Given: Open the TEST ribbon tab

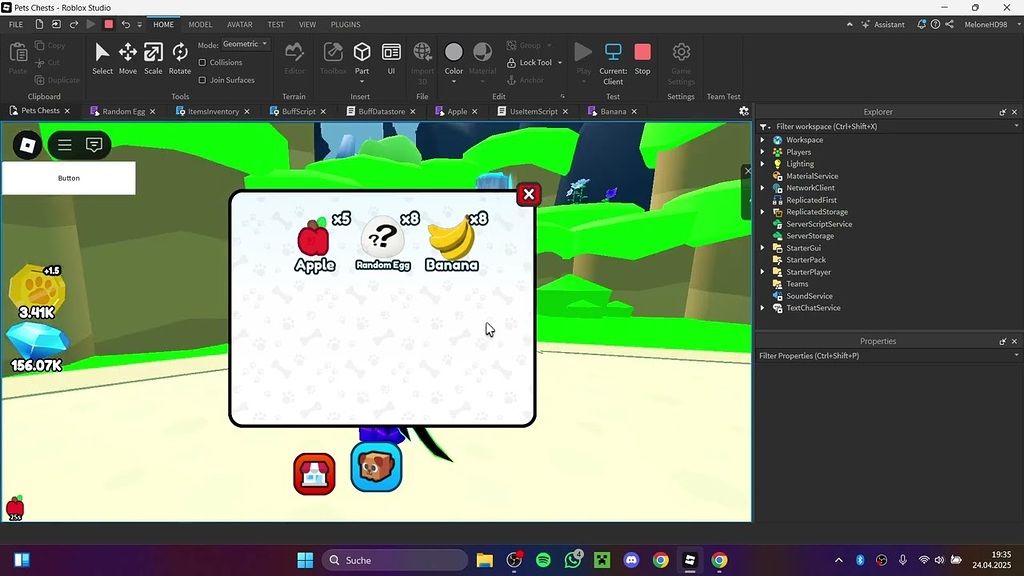Looking at the screenshot, I should (x=276, y=24).
